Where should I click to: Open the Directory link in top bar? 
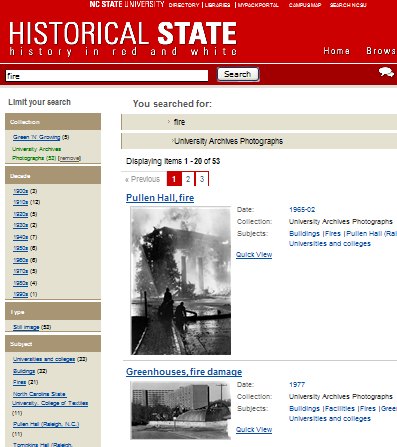184,5
